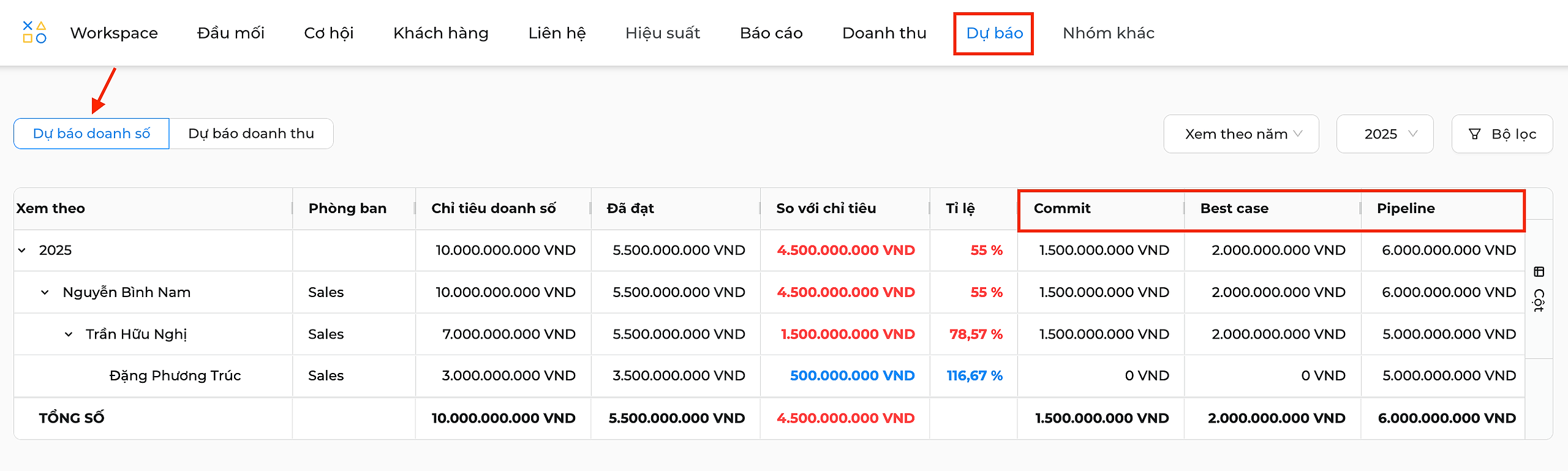Go to Doanh thu tab

884,33
